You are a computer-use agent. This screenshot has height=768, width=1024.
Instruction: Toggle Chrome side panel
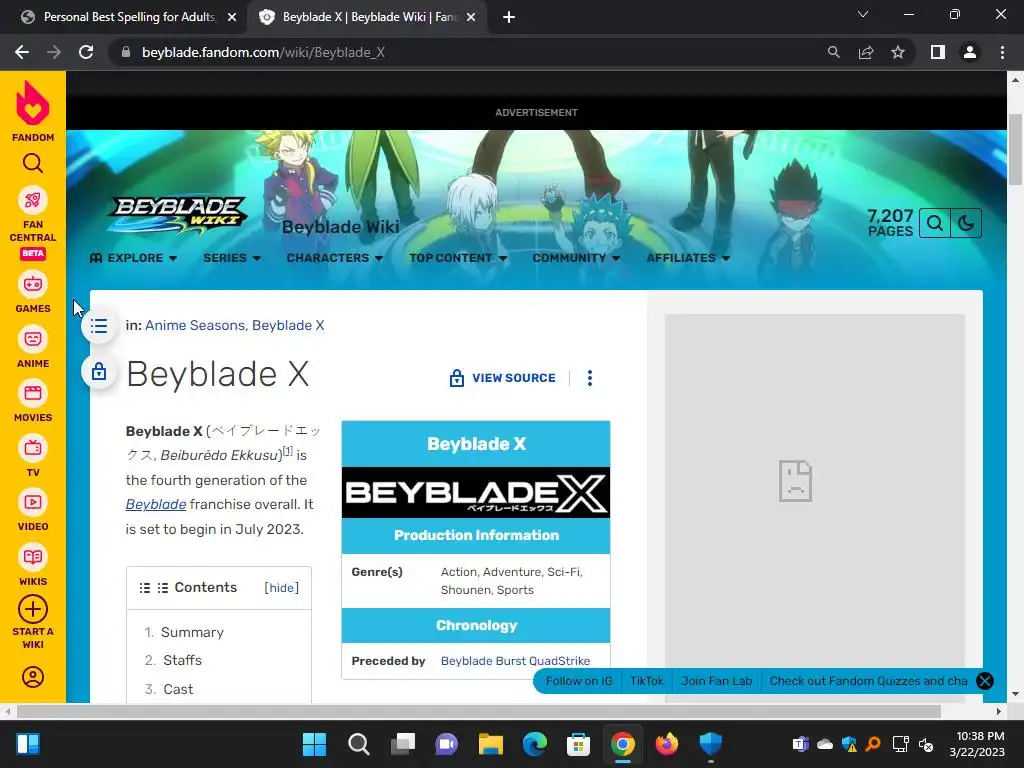pos(938,52)
